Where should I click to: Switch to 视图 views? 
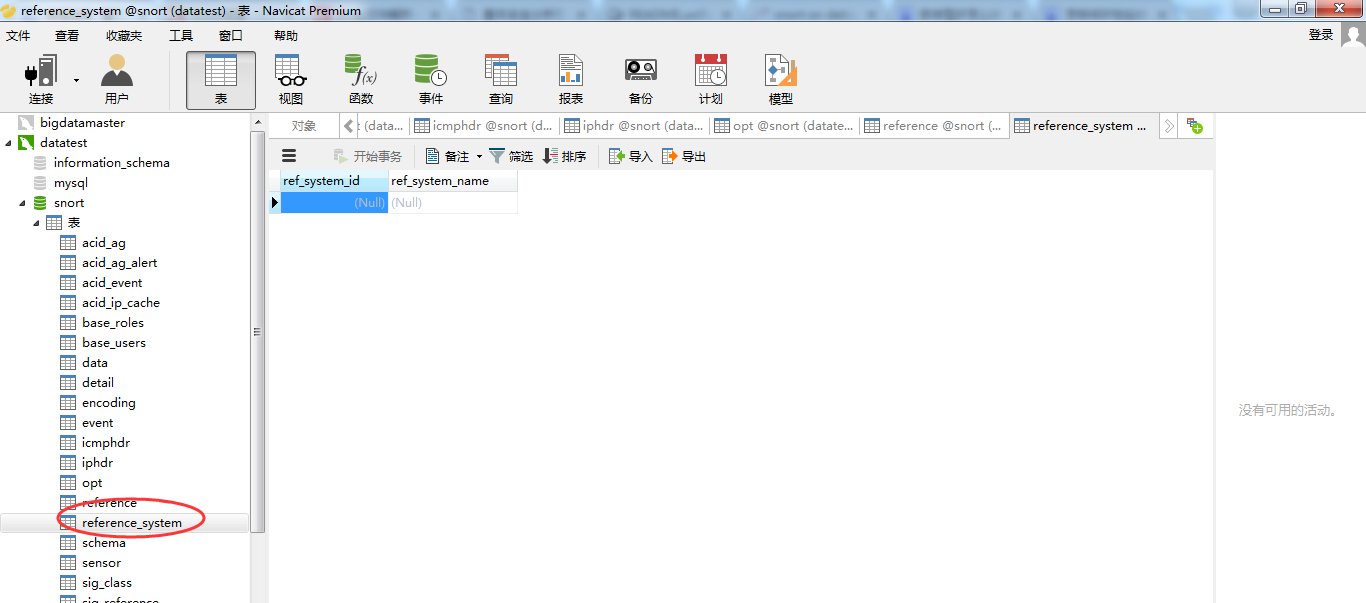(291, 80)
